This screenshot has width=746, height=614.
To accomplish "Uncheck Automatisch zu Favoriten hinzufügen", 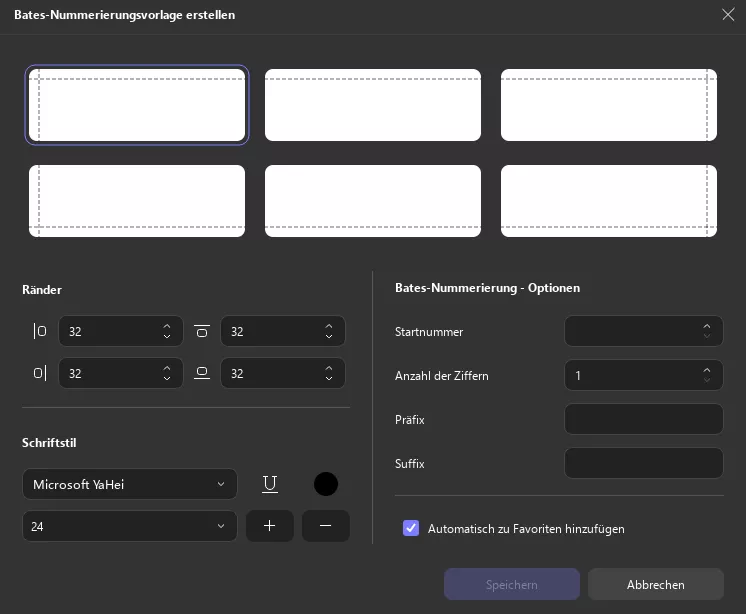I will [411, 528].
